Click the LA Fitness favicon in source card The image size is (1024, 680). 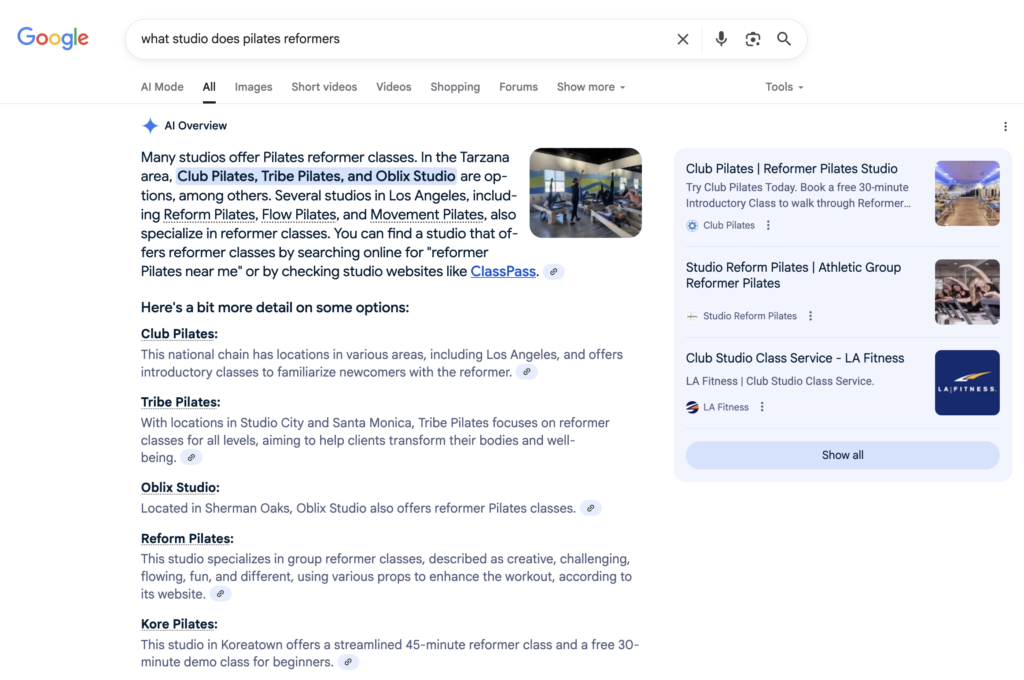(692, 407)
